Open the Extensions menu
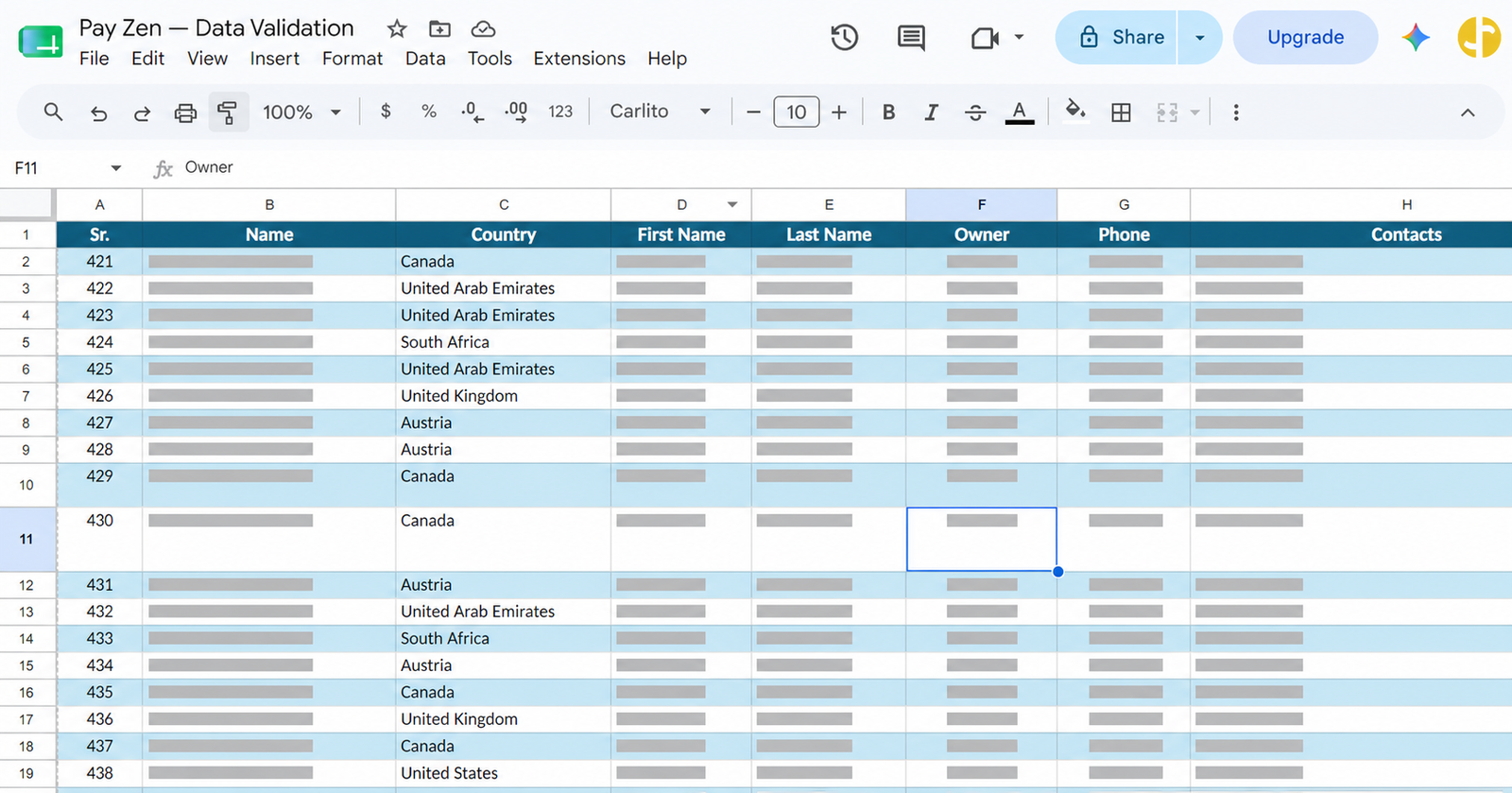1512x793 pixels. [579, 59]
